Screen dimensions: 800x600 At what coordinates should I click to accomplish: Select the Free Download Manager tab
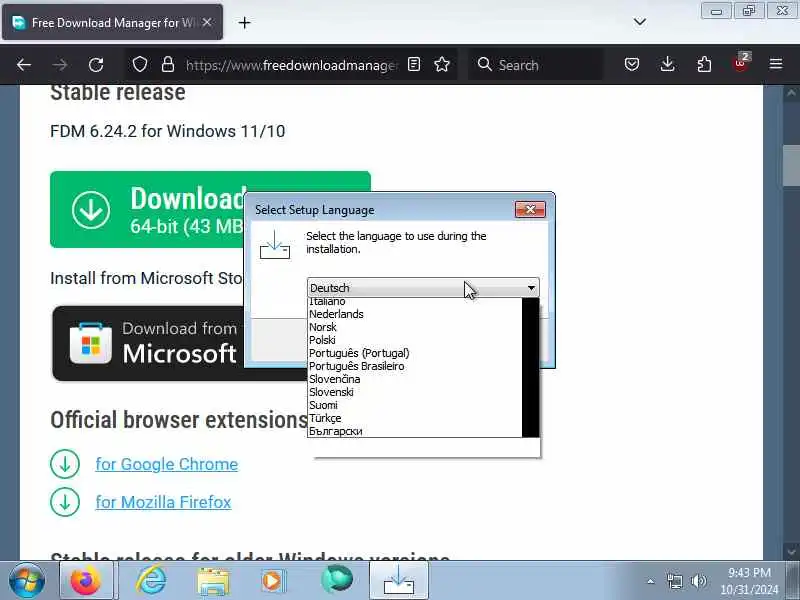[112, 22]
